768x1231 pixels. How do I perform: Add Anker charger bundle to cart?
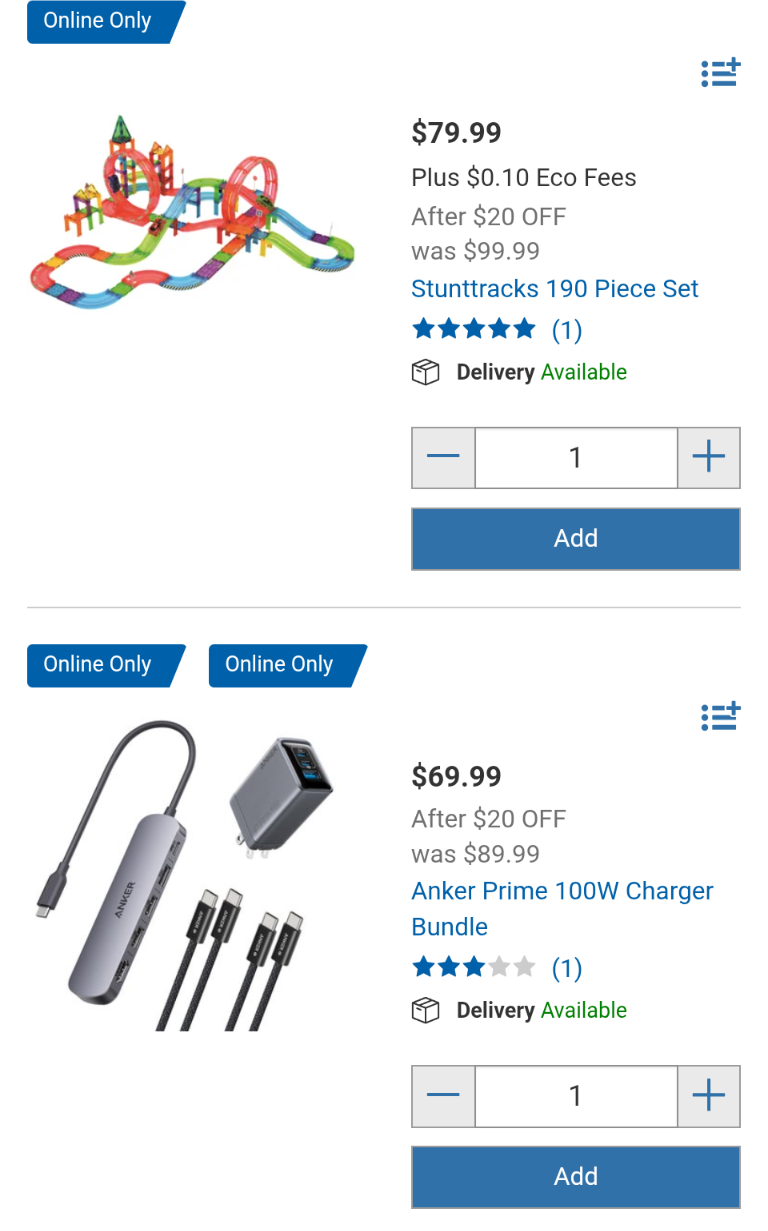(x=576, y=1177)
